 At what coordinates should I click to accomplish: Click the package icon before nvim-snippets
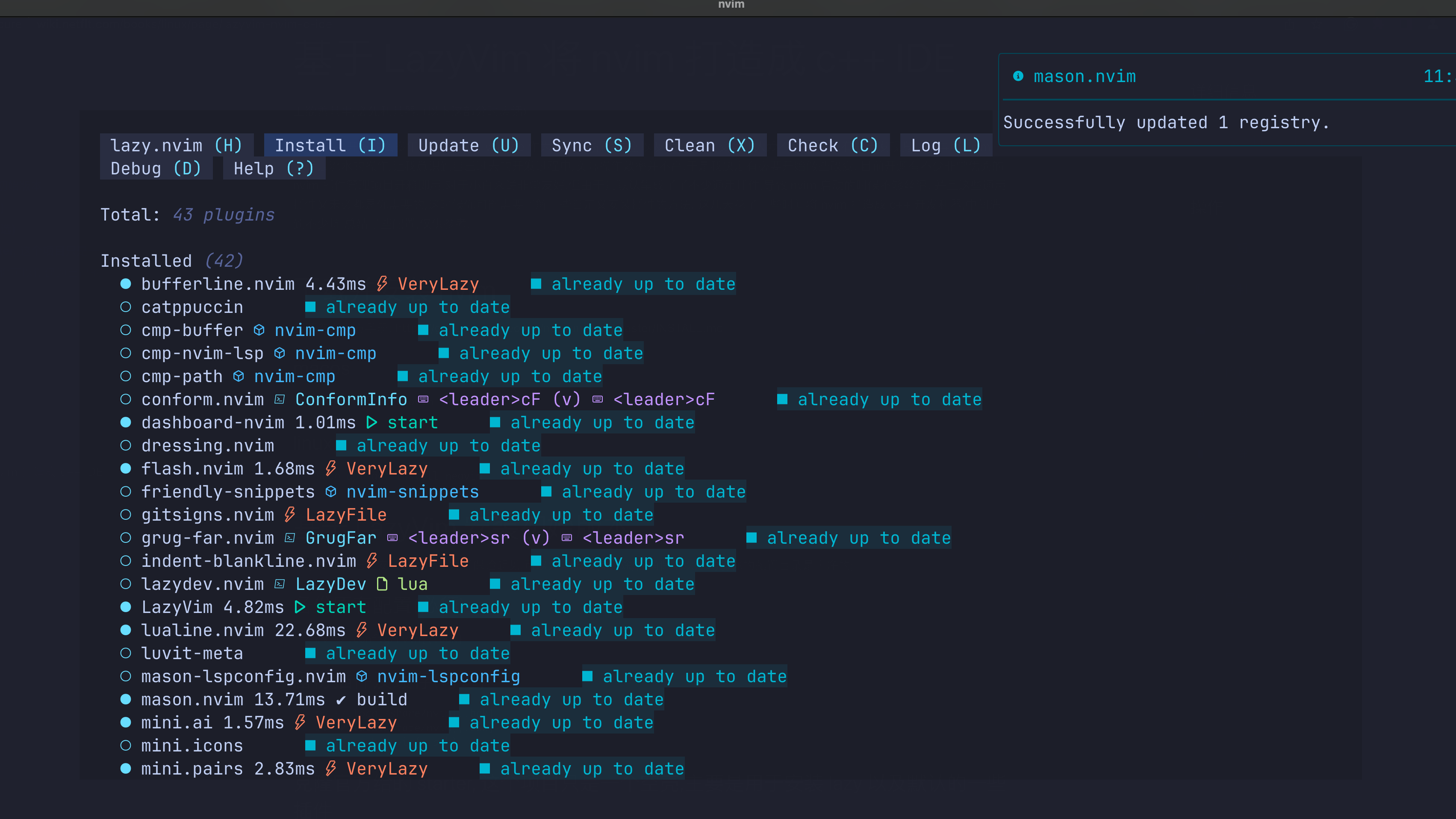pos(330,492)
